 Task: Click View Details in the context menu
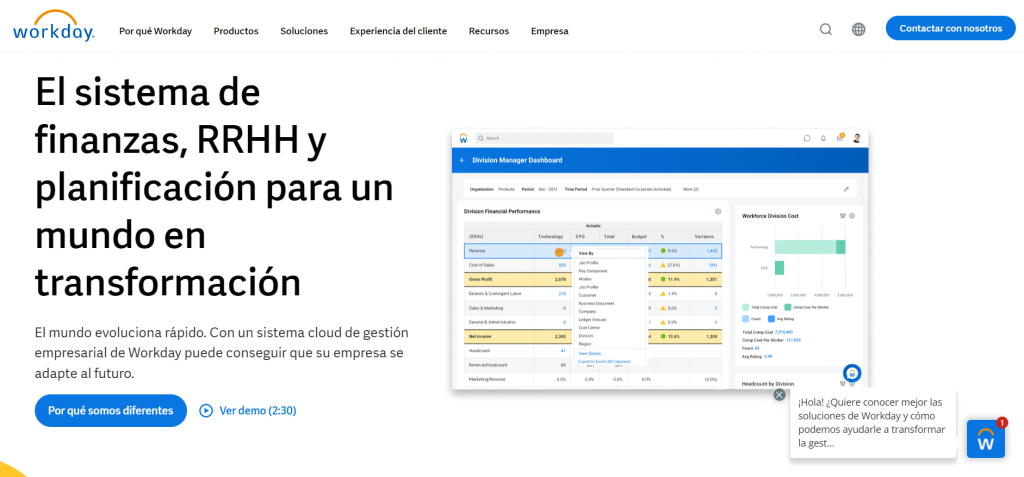[590, 354]
